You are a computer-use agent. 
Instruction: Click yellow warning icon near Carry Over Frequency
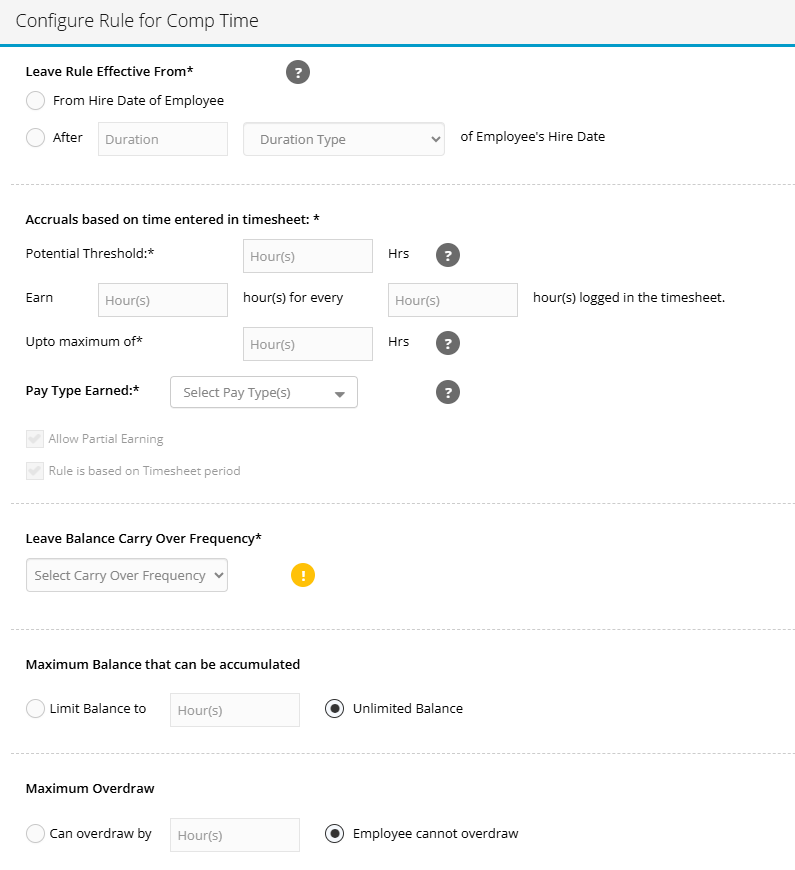303,575
